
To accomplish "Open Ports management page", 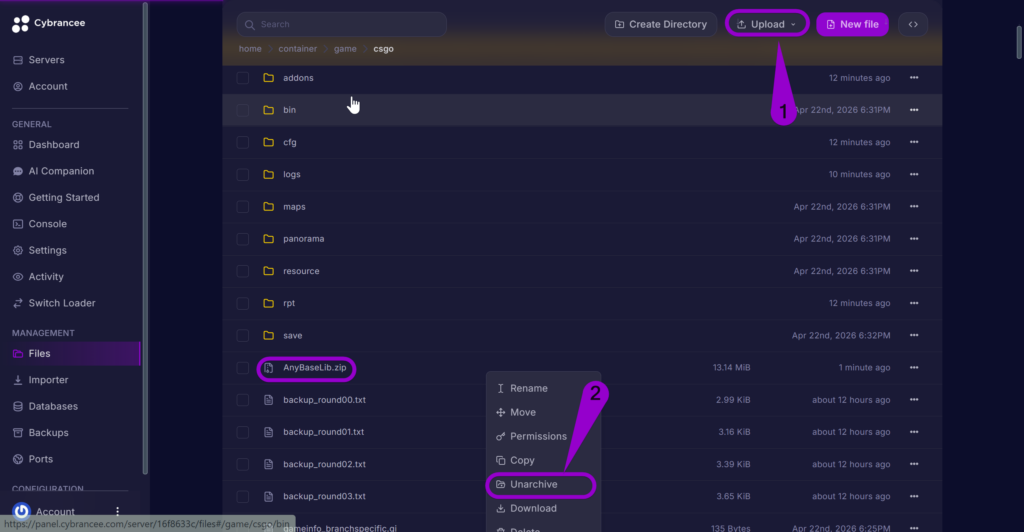I will click(33, 460).
